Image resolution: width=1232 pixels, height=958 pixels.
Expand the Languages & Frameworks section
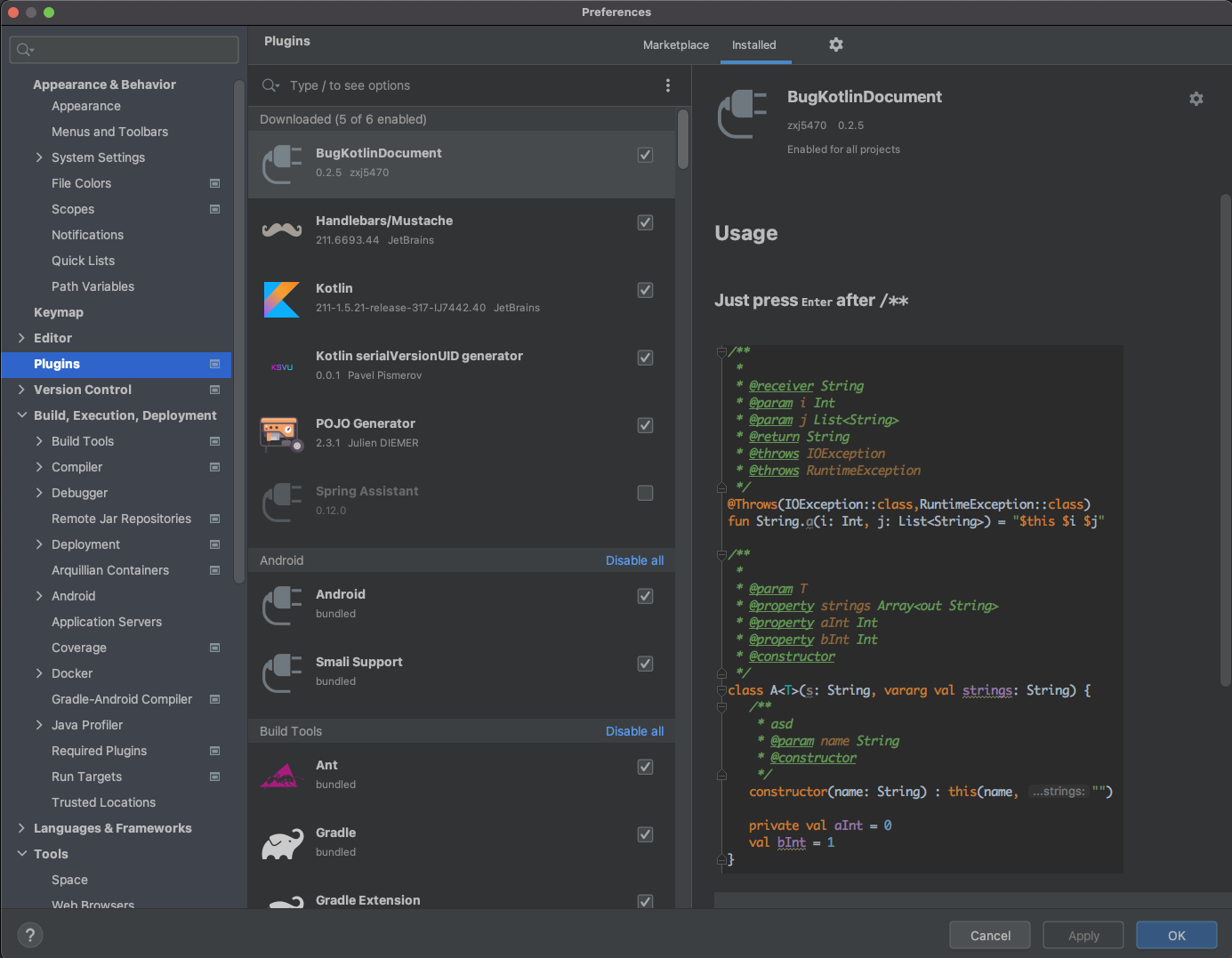tap(21, 828)
